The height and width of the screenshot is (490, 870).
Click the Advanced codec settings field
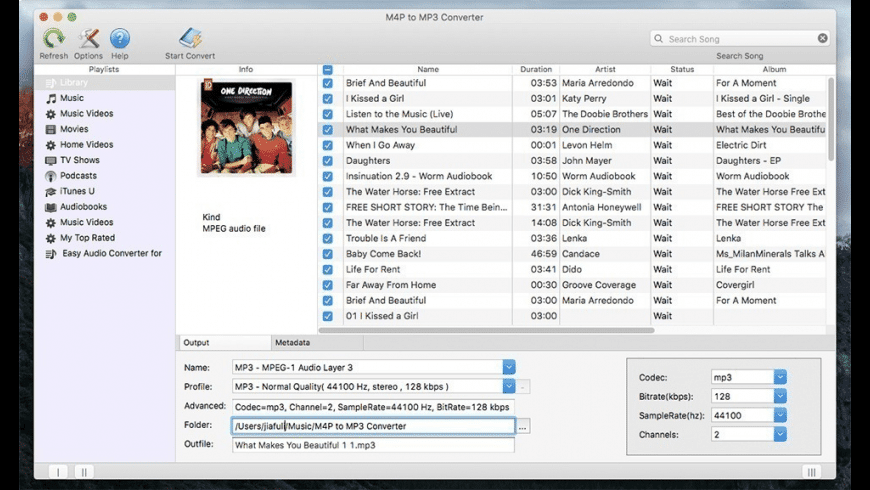click(x=373, y=407)
